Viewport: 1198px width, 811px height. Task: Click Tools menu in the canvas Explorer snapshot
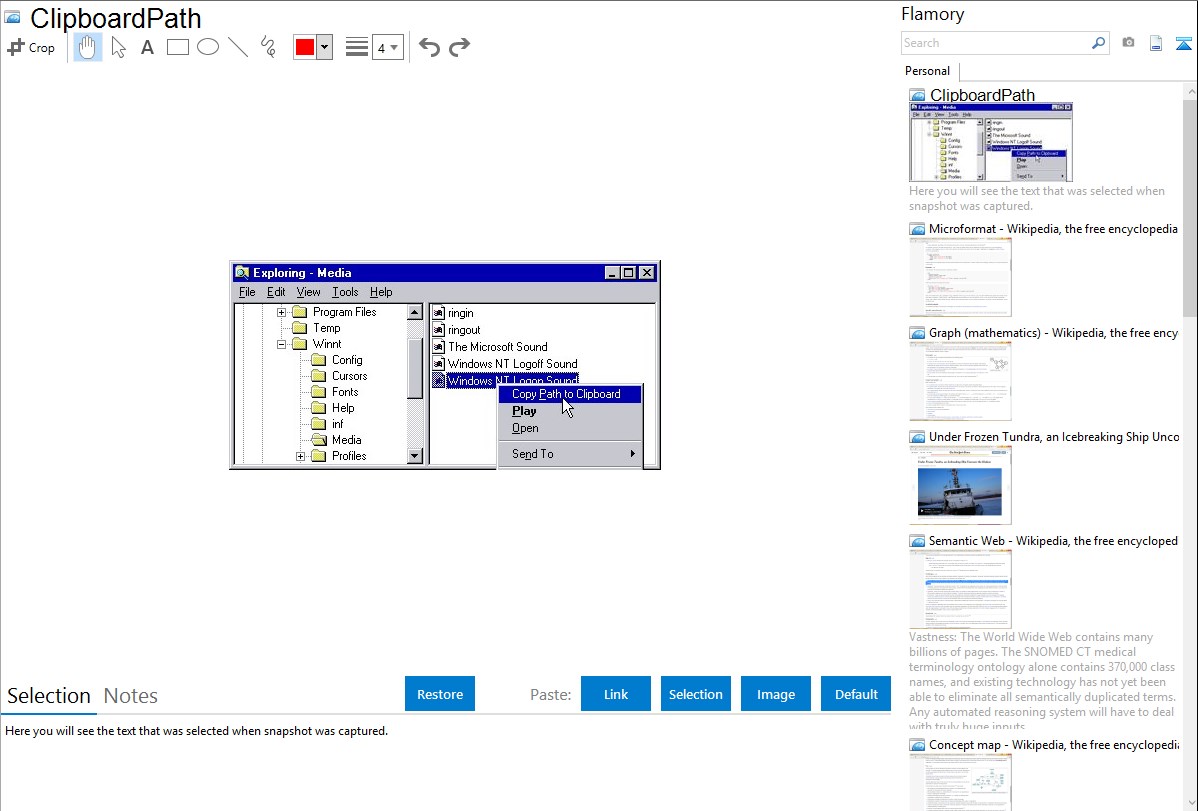pos(345,292)
